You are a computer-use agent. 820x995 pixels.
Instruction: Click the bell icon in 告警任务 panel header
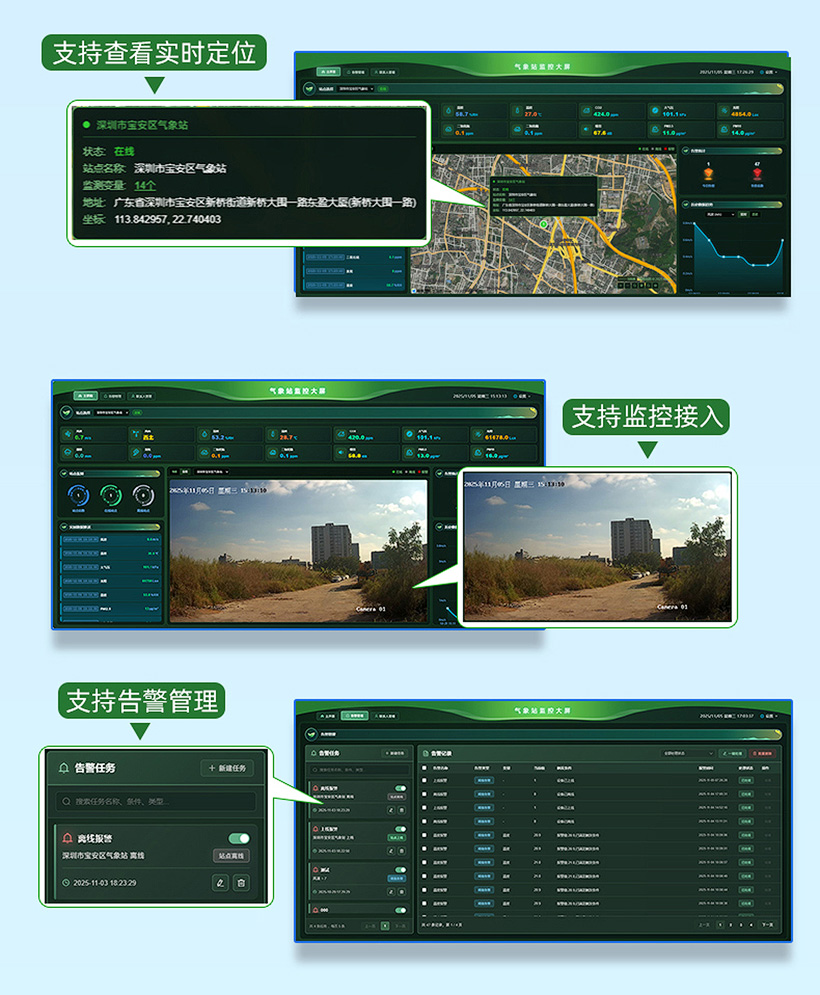click(x=63, y=768)
